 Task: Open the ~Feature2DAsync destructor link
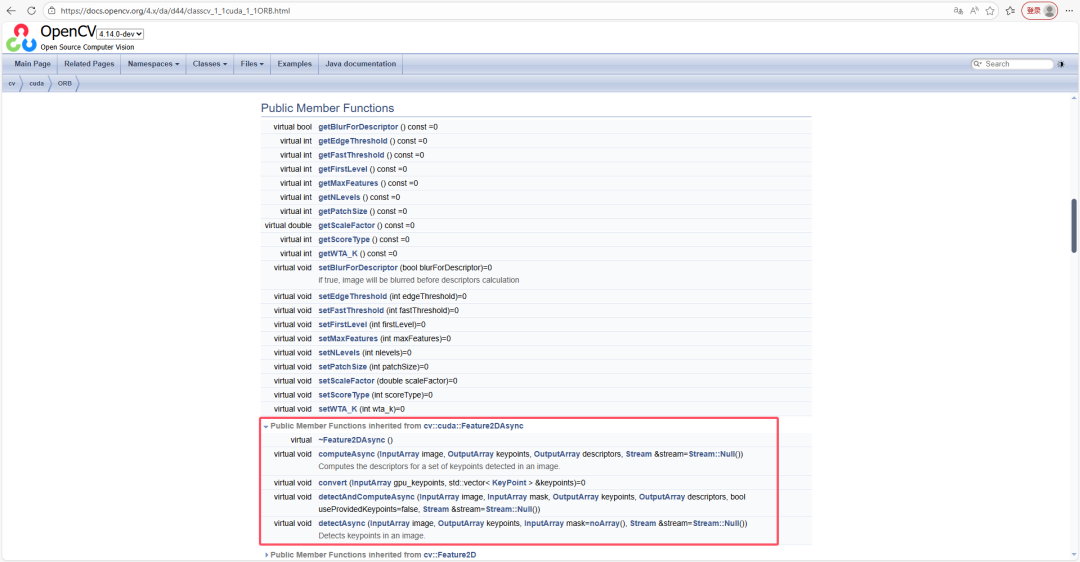351,440
